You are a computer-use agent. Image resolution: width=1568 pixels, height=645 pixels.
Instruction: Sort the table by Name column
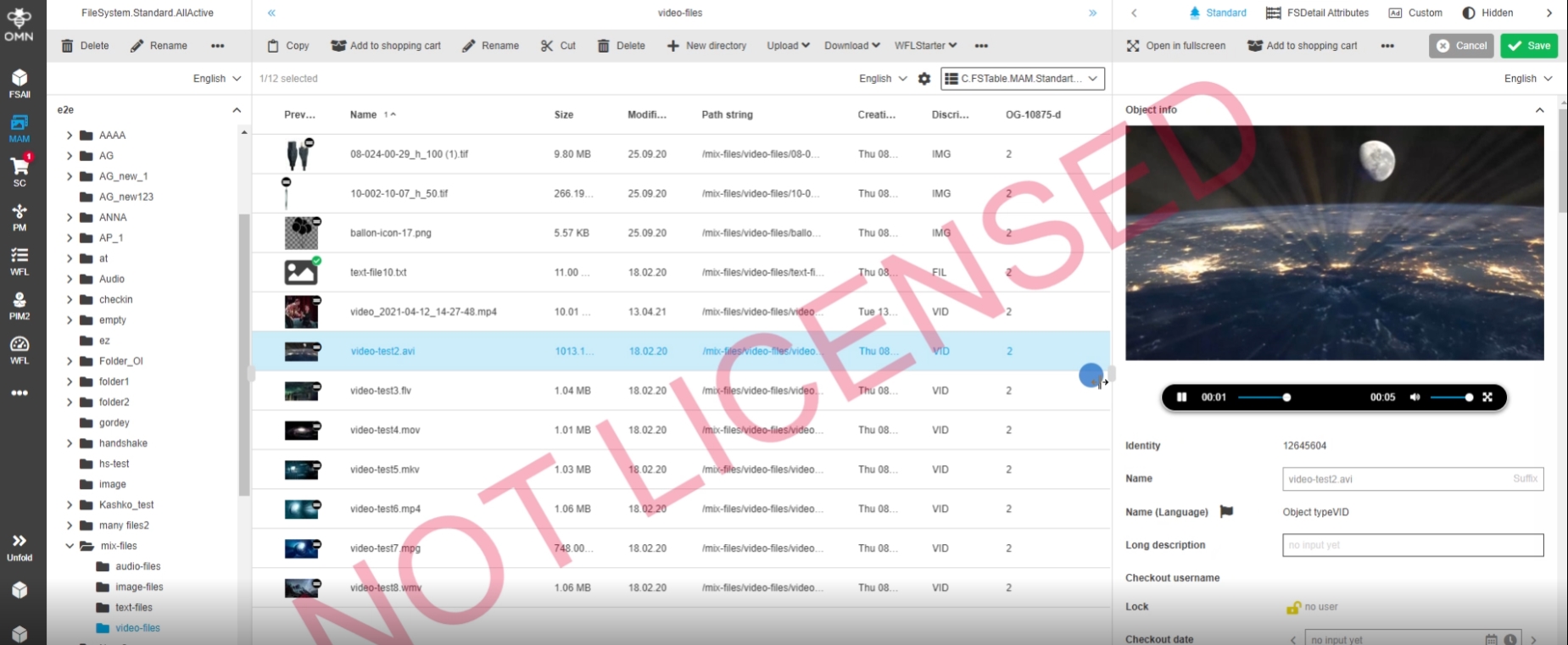(363, 114)
